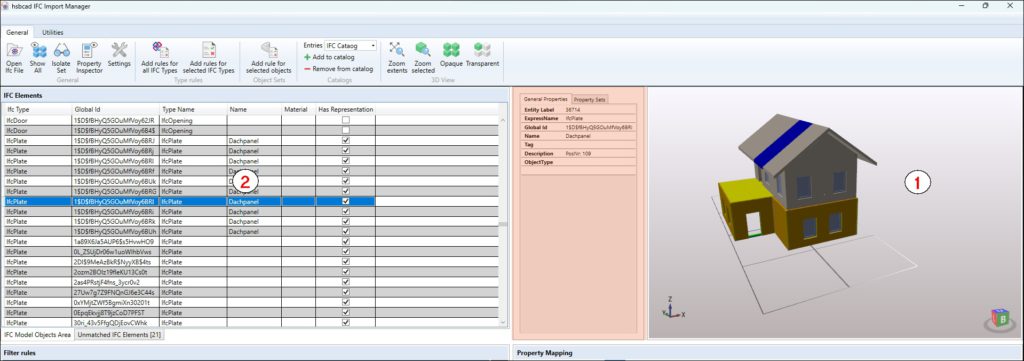The width and height of the screenshot is (1024, 361).
Task: Toggle Has Representation checkbox in highlighted row
Action: click(345, 202)
